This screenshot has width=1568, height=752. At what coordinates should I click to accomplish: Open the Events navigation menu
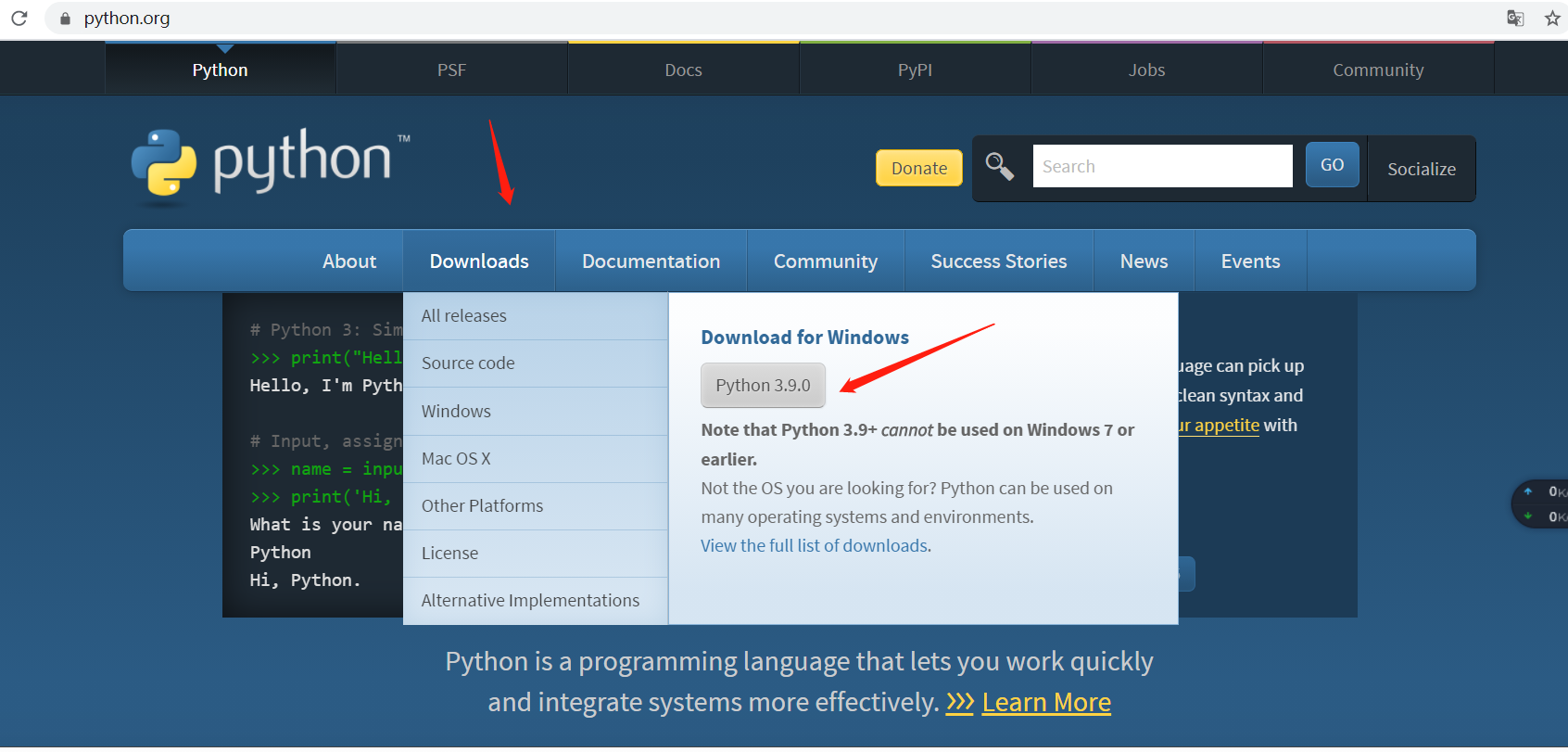click(x=1250, y=261)
